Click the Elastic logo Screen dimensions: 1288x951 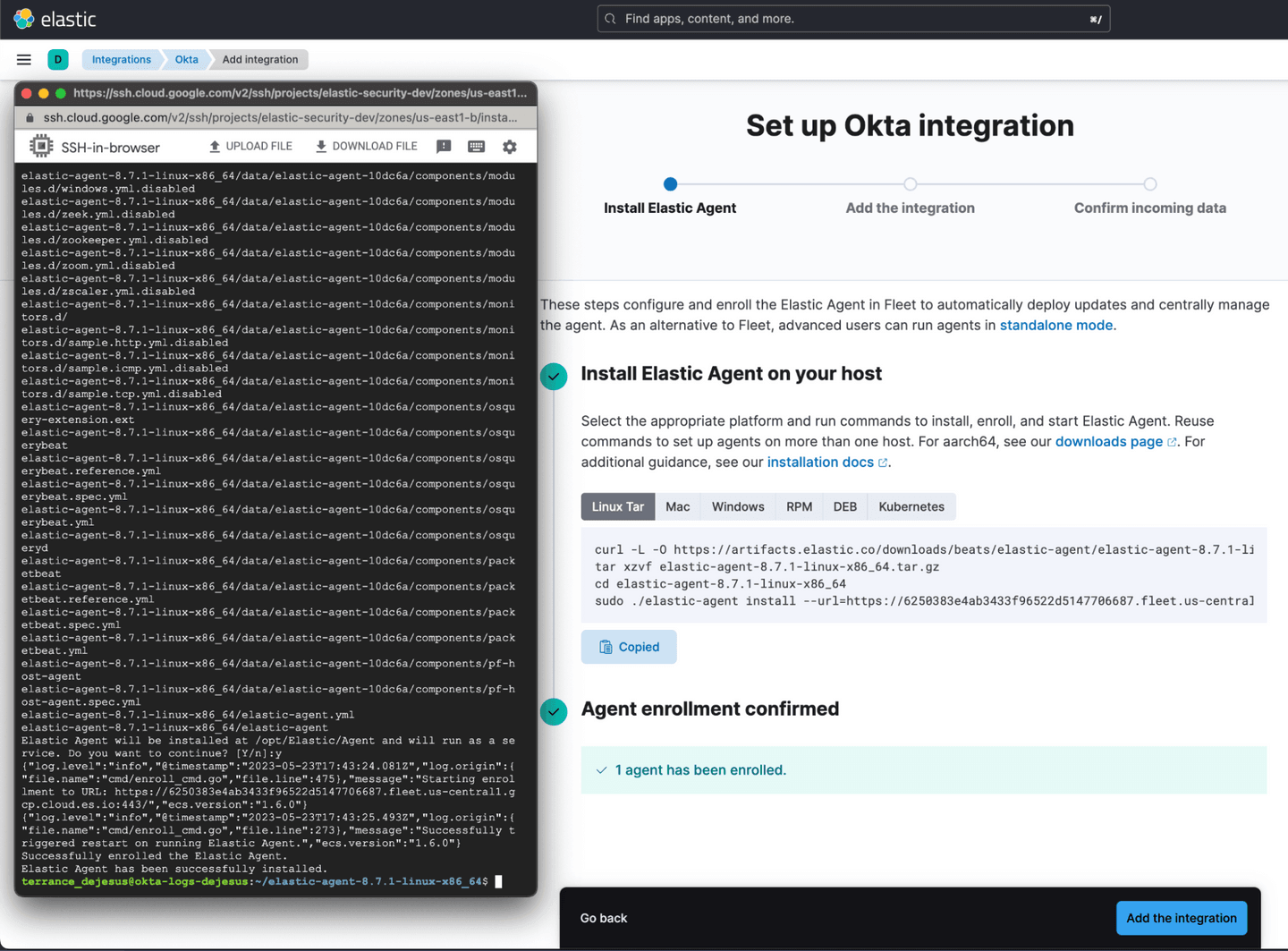click(54, 18)
